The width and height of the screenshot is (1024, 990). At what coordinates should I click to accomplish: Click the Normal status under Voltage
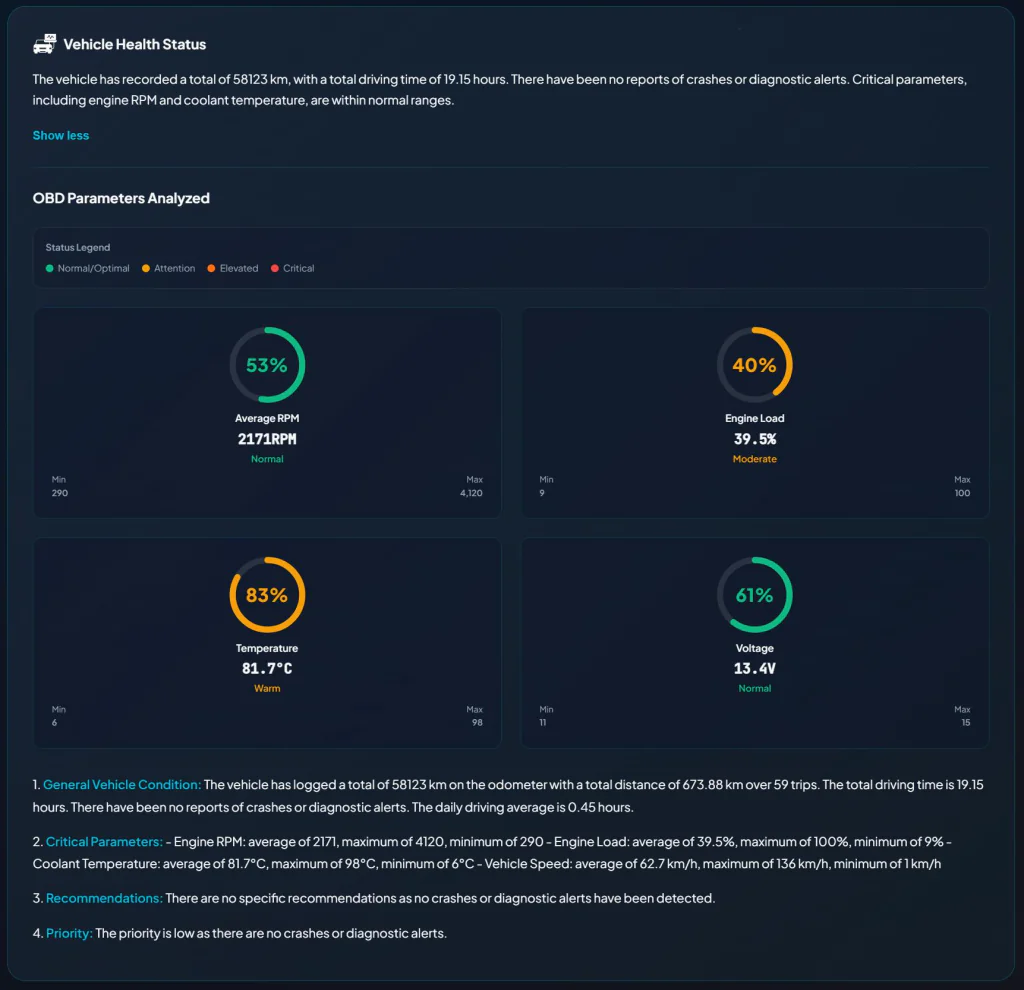click(754, 688)
